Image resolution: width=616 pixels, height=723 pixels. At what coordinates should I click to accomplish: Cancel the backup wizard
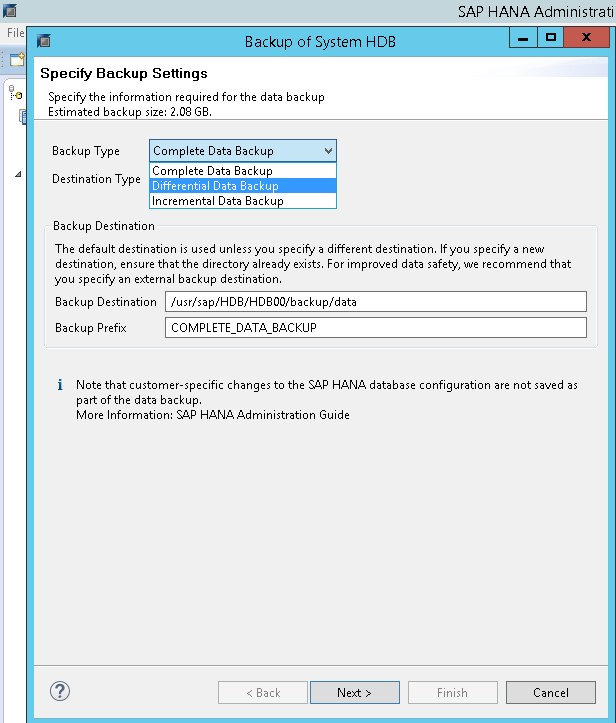pos(551,693)
